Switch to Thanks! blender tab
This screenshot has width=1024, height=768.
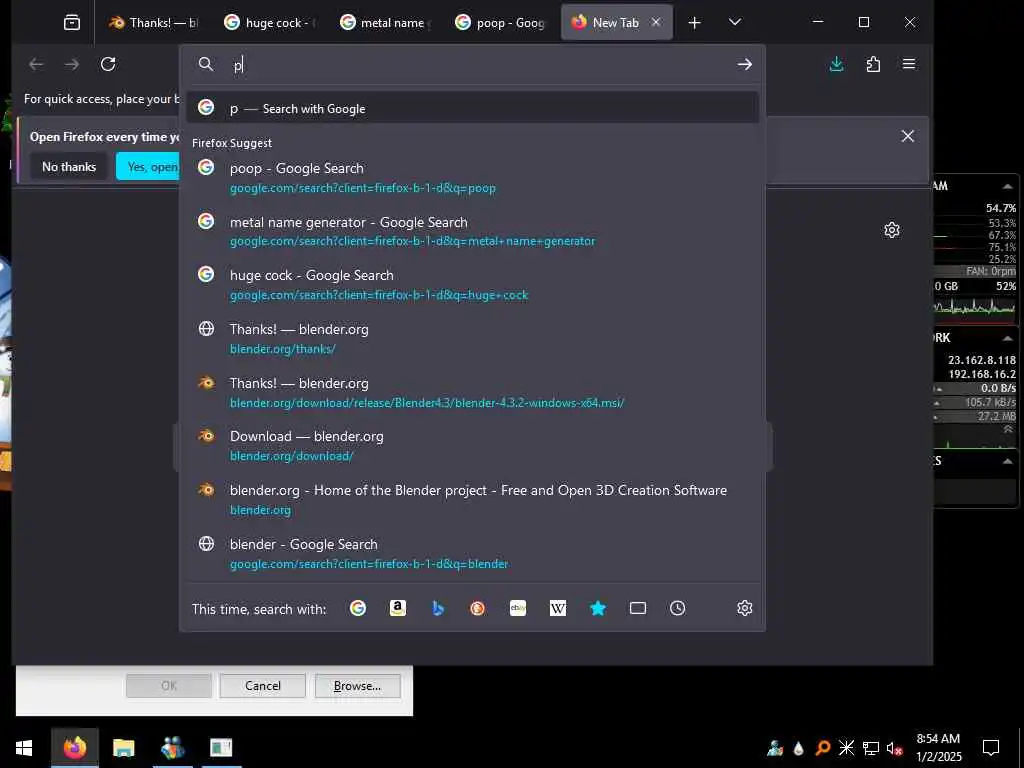153,23
